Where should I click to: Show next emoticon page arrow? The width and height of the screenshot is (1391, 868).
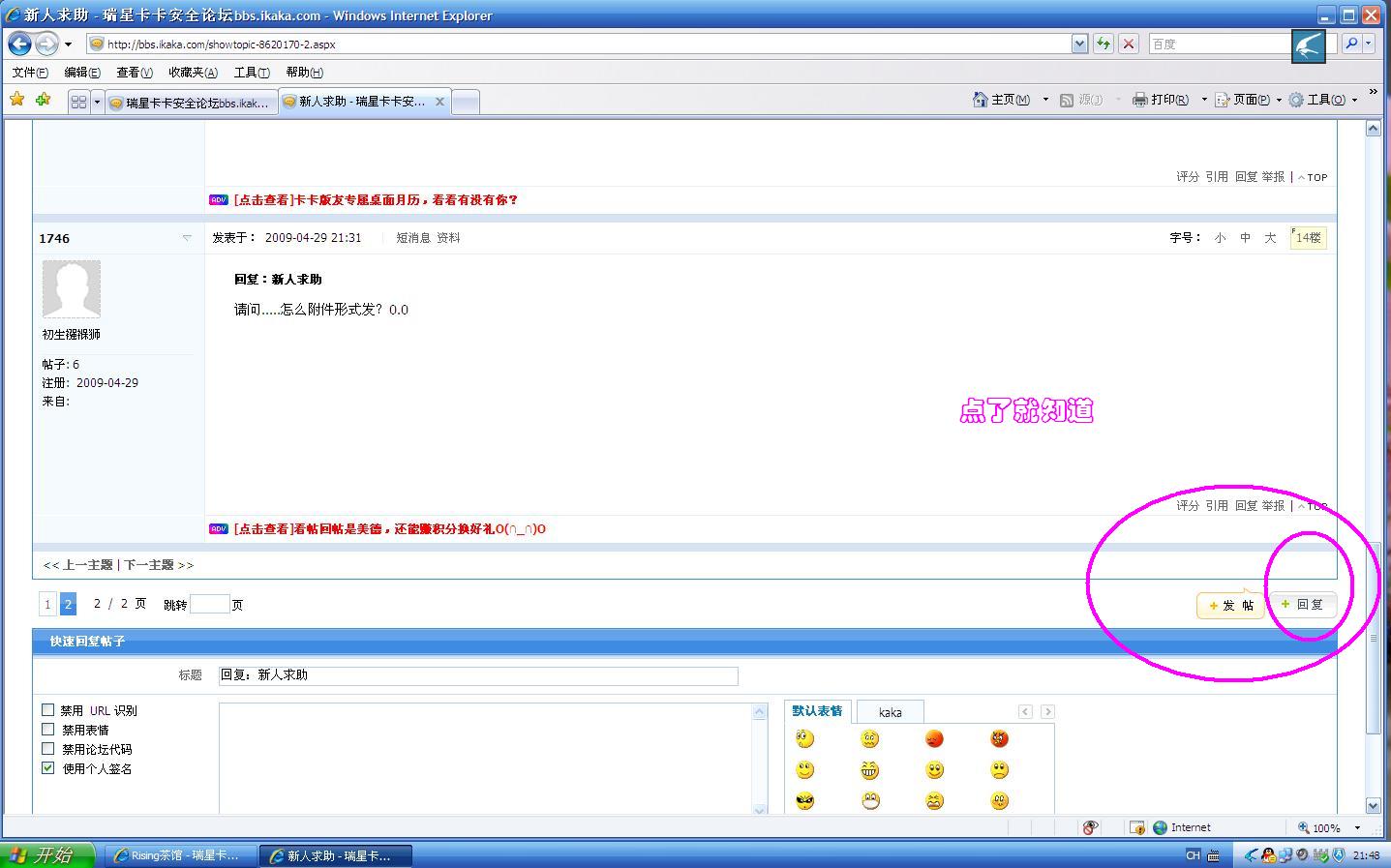tap(1047, 711)
